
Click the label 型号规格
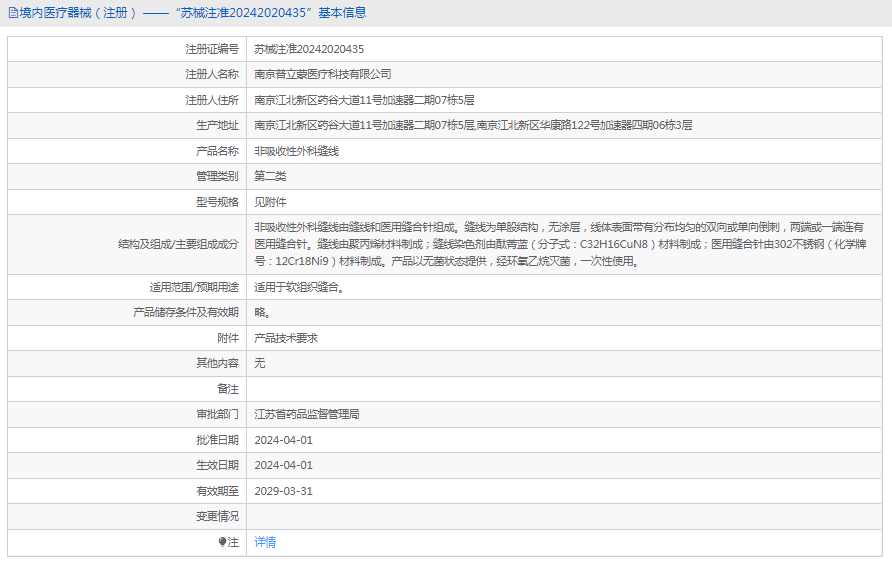coord(217,202)
